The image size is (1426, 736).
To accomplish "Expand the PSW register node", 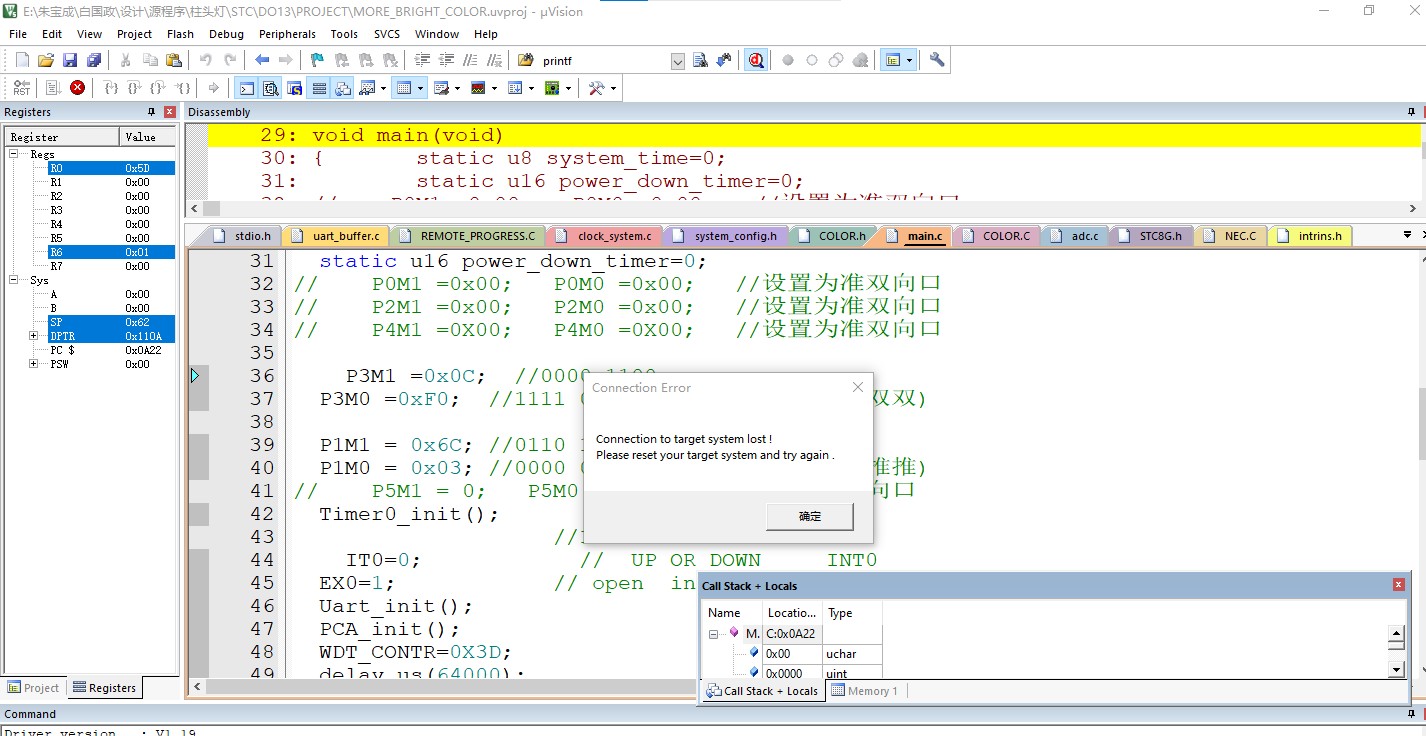I will (34, 364).
